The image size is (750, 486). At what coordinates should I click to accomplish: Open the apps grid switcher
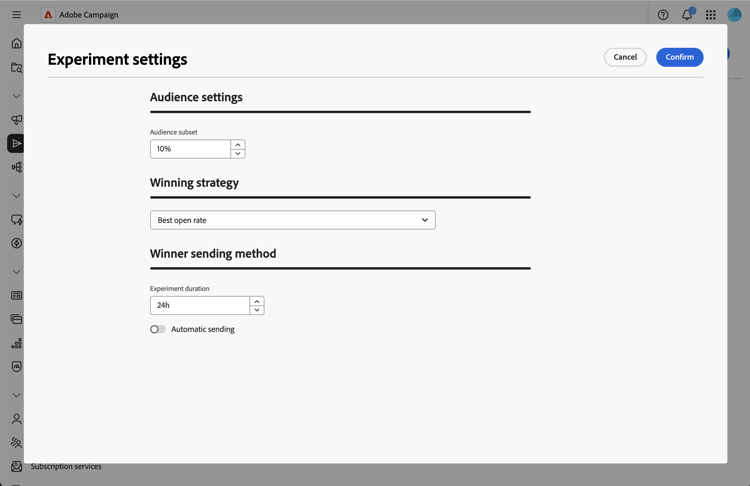coord(711,15)
